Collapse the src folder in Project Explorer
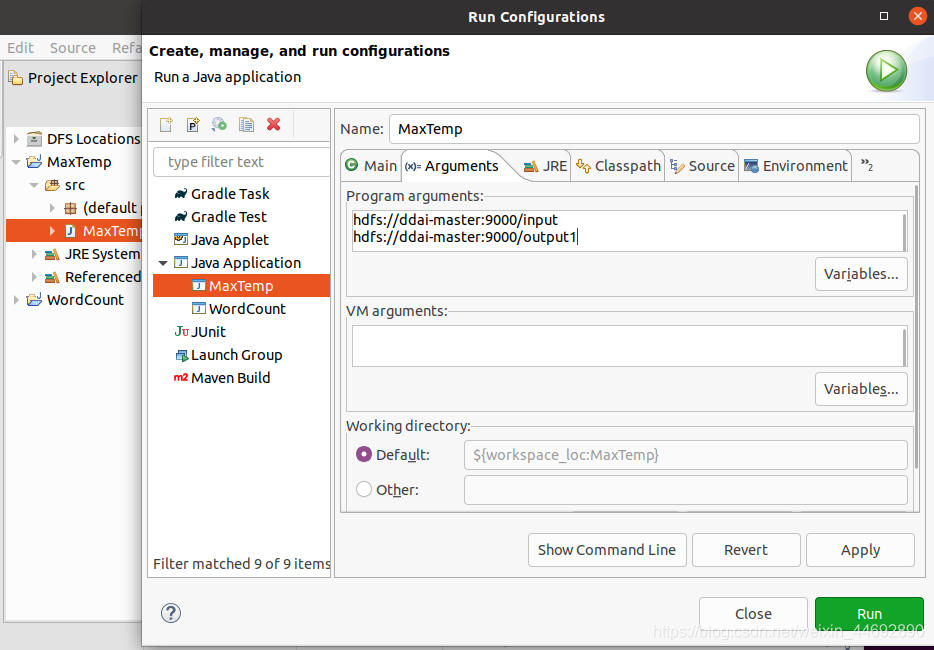This screenshot has height=650, width=934. [x=34, y=185]
